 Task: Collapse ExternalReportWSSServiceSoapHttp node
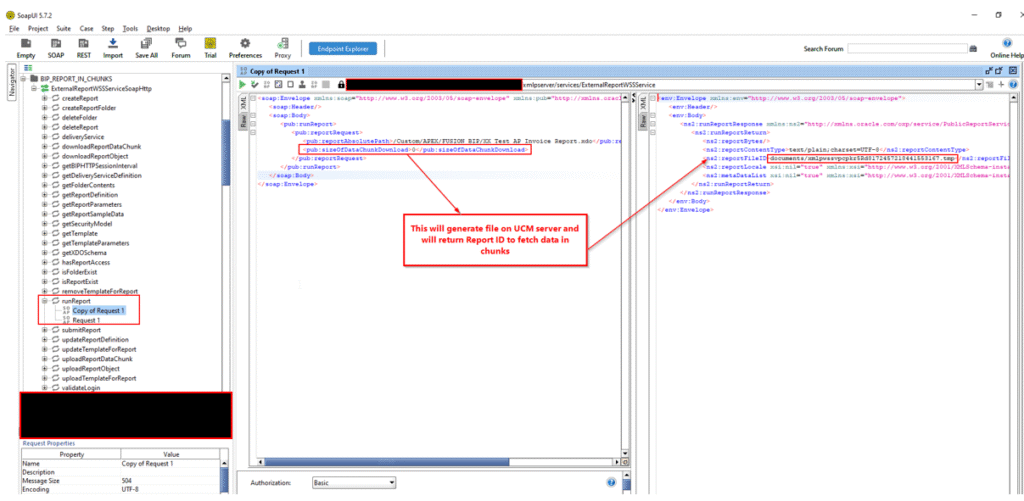click(33, 88)
